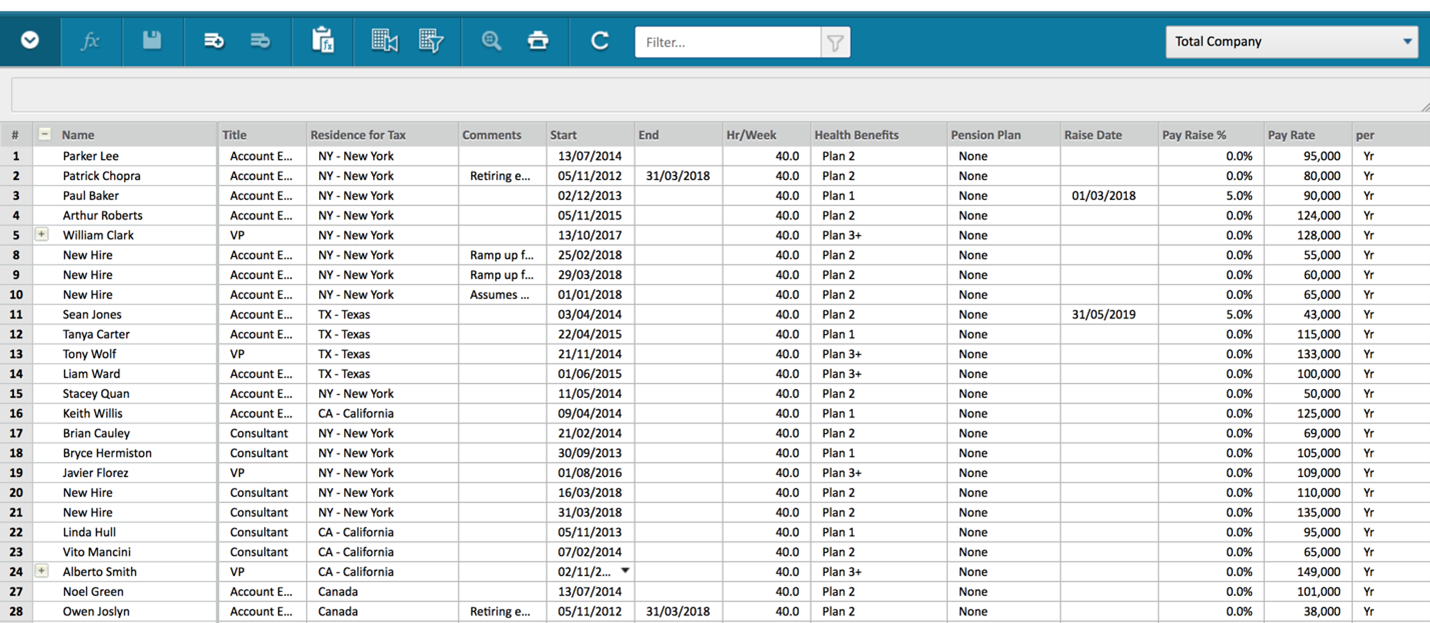Screen dimensions: 1430x623
Task: Open the circled chevron menu in toolbar
Action: 30,41
